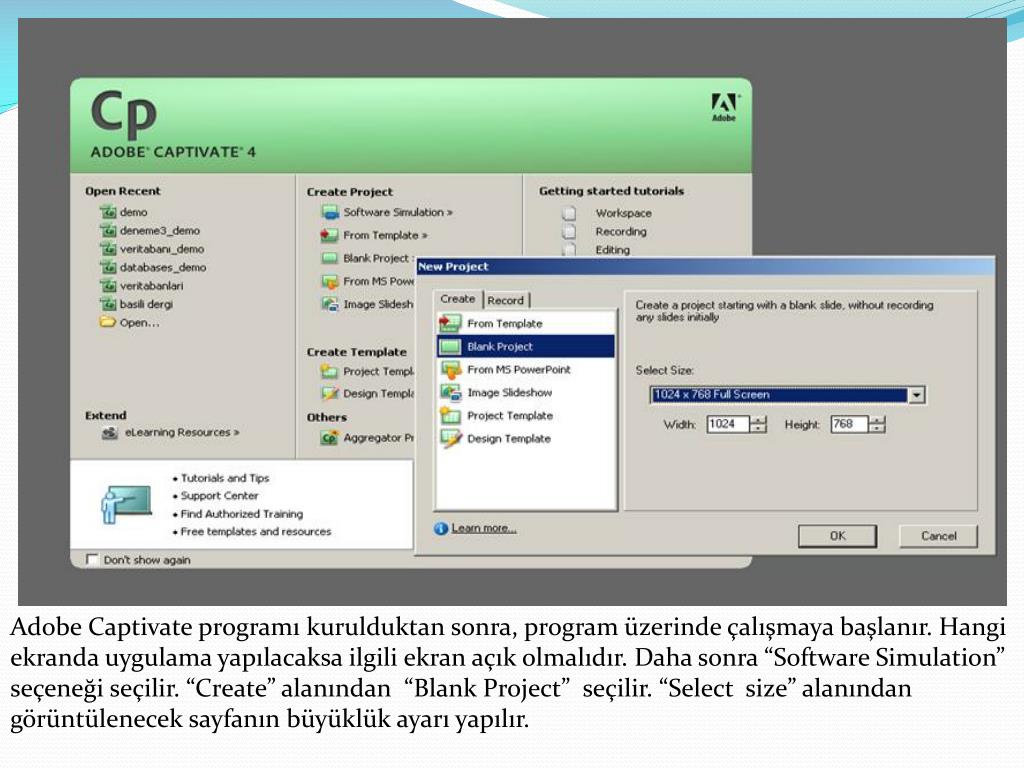
Task: Click the Width spinner arrows
Action: pos(758,424)
